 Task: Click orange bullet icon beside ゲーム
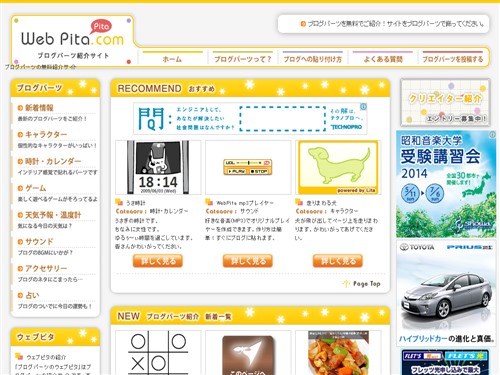(x=20, y=188)
